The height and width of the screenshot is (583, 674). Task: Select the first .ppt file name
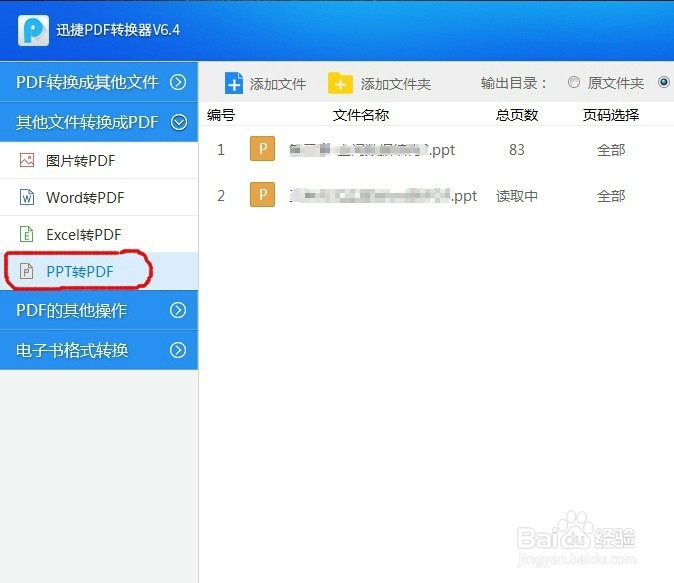[372, 150]
